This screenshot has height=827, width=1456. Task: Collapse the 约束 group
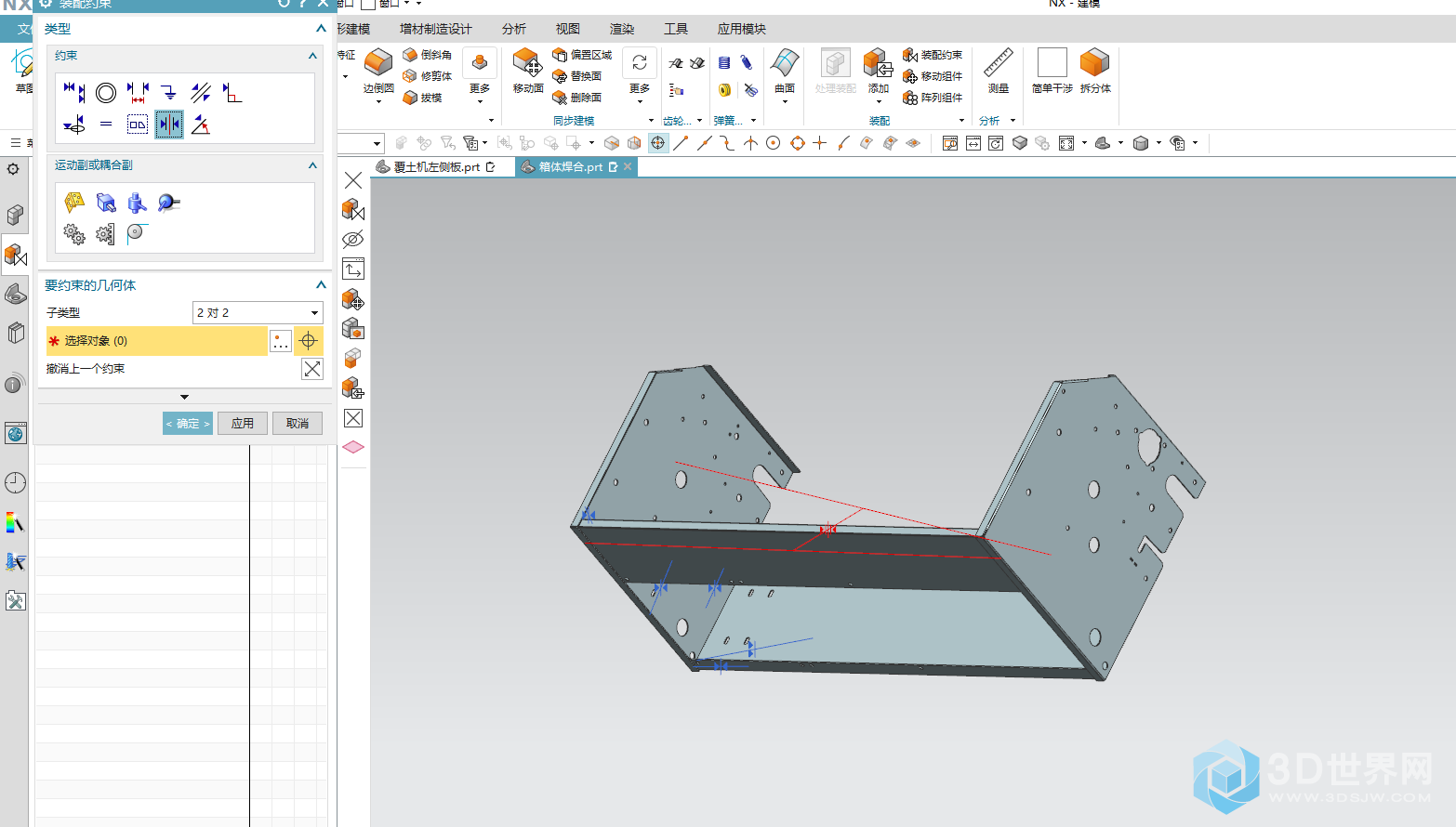(312, 56)
